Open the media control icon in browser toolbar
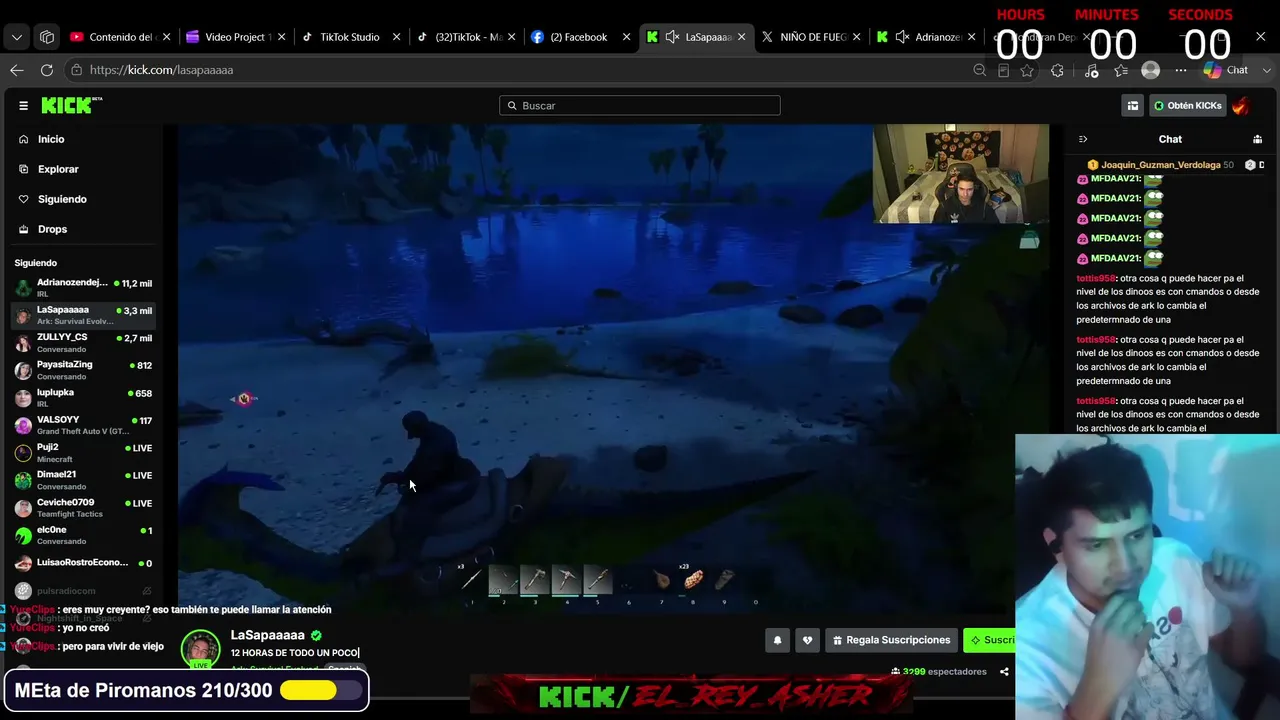Image resolution: width=1280 pixels, height=720 pixels. click(x=1091, y=70)
